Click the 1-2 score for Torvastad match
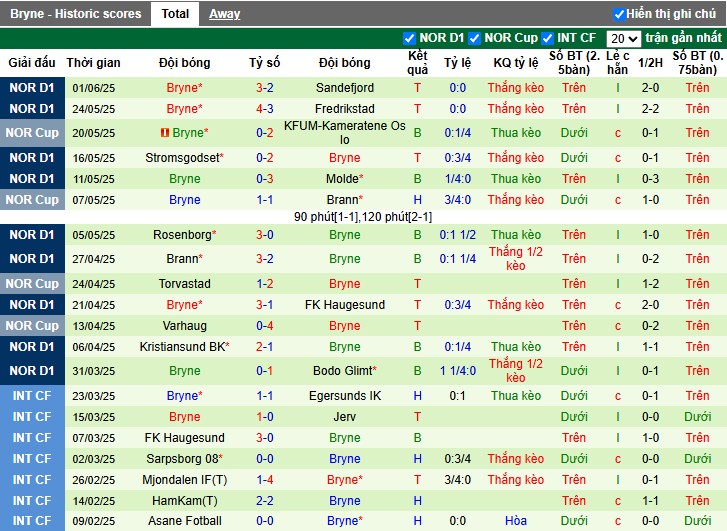 (265, 283)
